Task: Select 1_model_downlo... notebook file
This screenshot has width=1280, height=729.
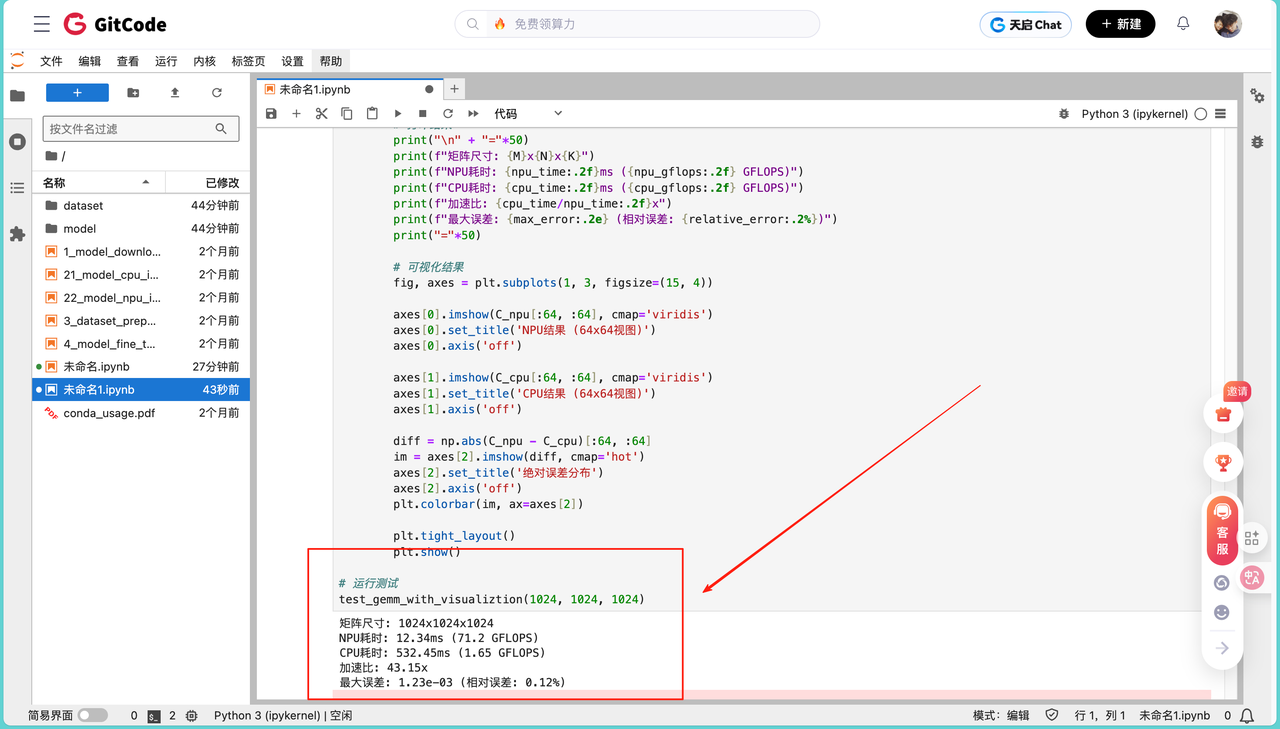Action: pos(141,252)
